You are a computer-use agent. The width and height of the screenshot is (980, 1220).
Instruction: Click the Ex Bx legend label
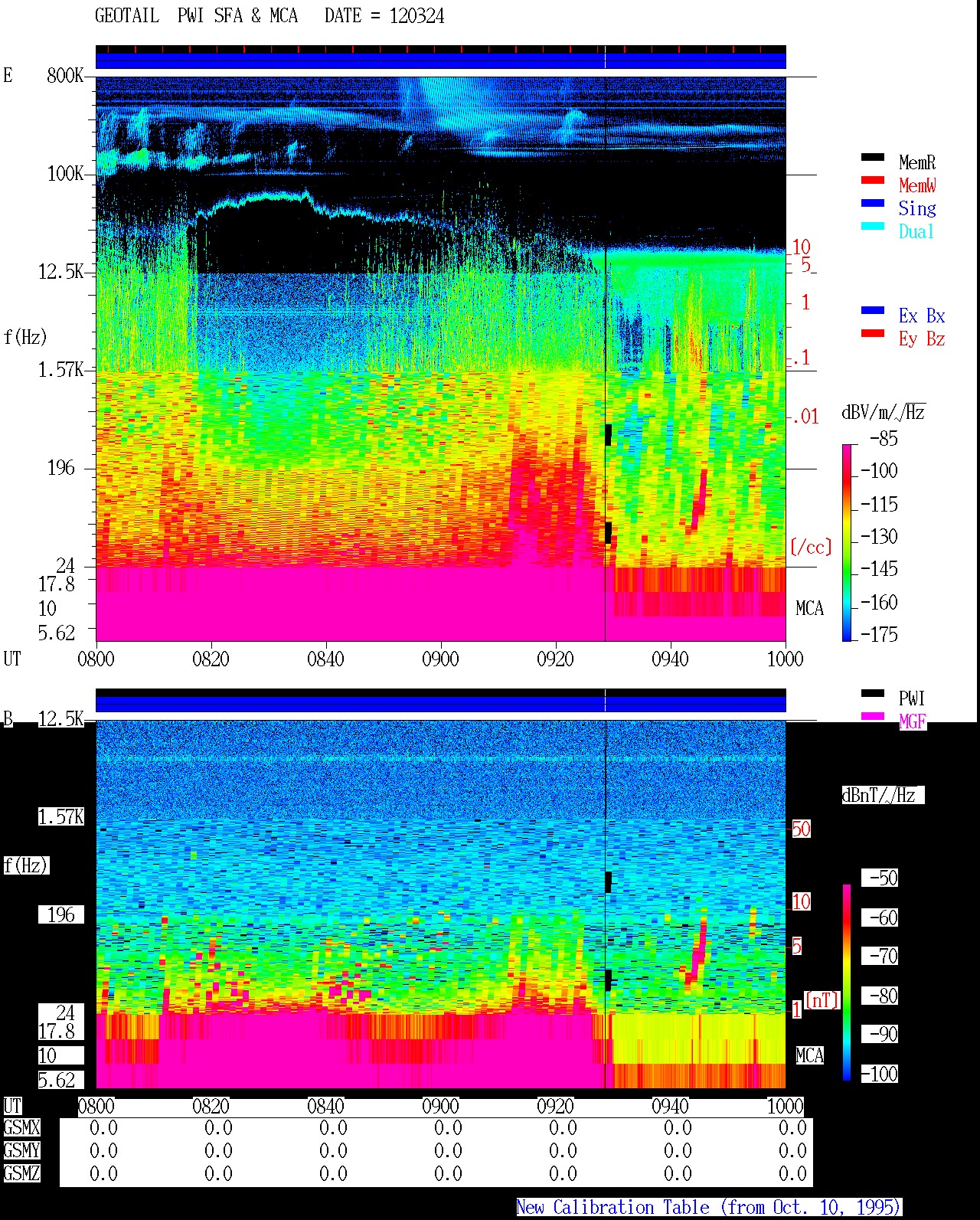[x=922, y=316]
